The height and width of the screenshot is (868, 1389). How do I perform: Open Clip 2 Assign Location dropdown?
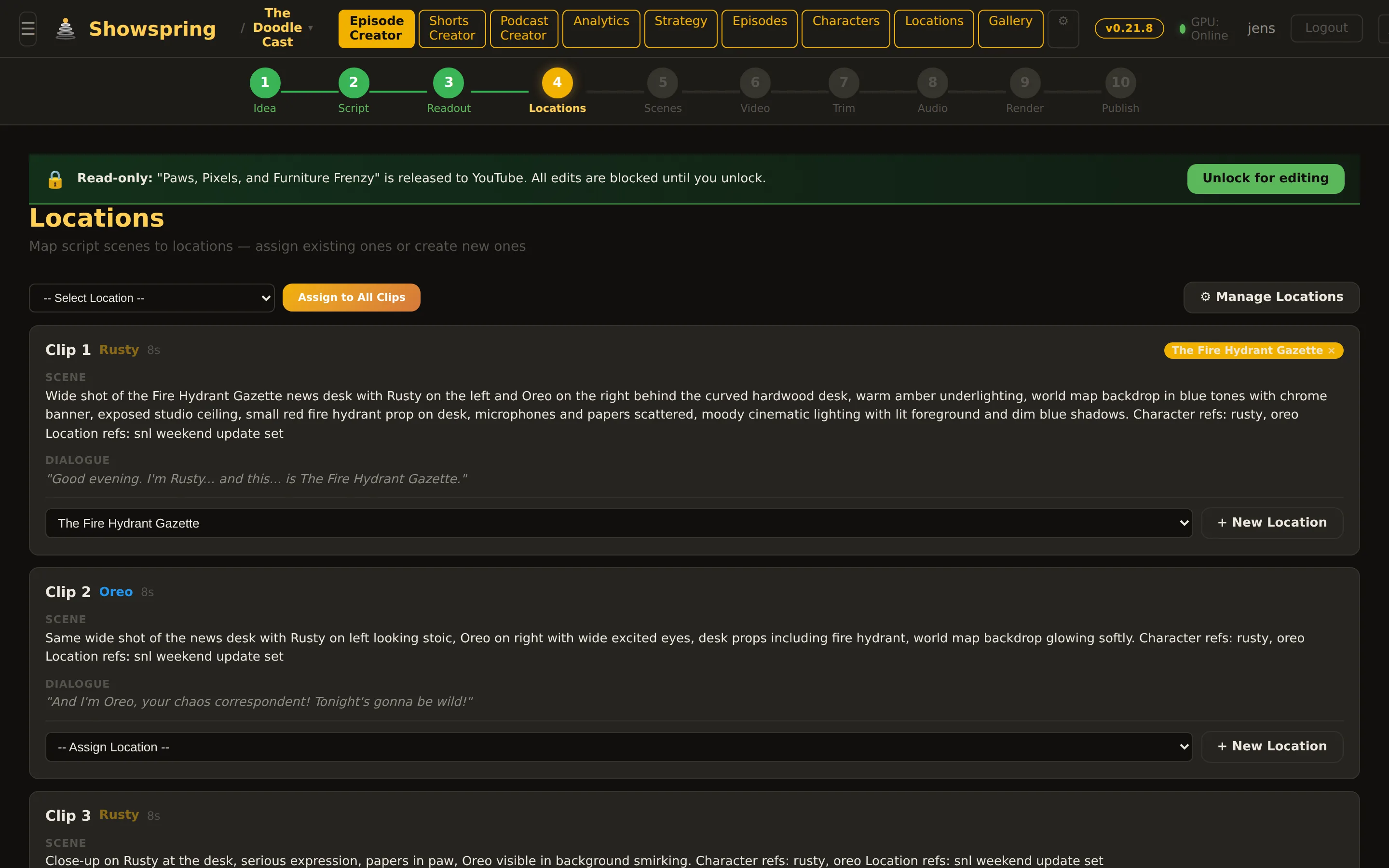click(x=619, y=747)
